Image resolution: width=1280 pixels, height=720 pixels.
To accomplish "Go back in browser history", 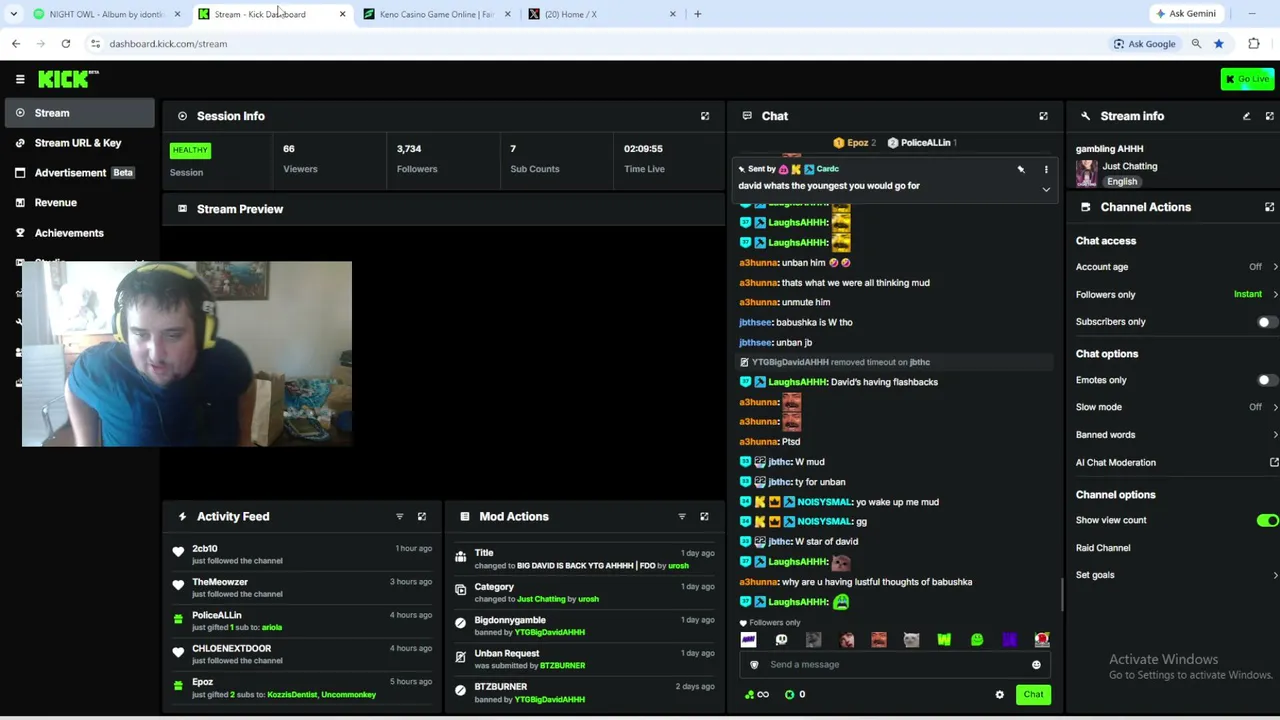I will tap(16, 44).
